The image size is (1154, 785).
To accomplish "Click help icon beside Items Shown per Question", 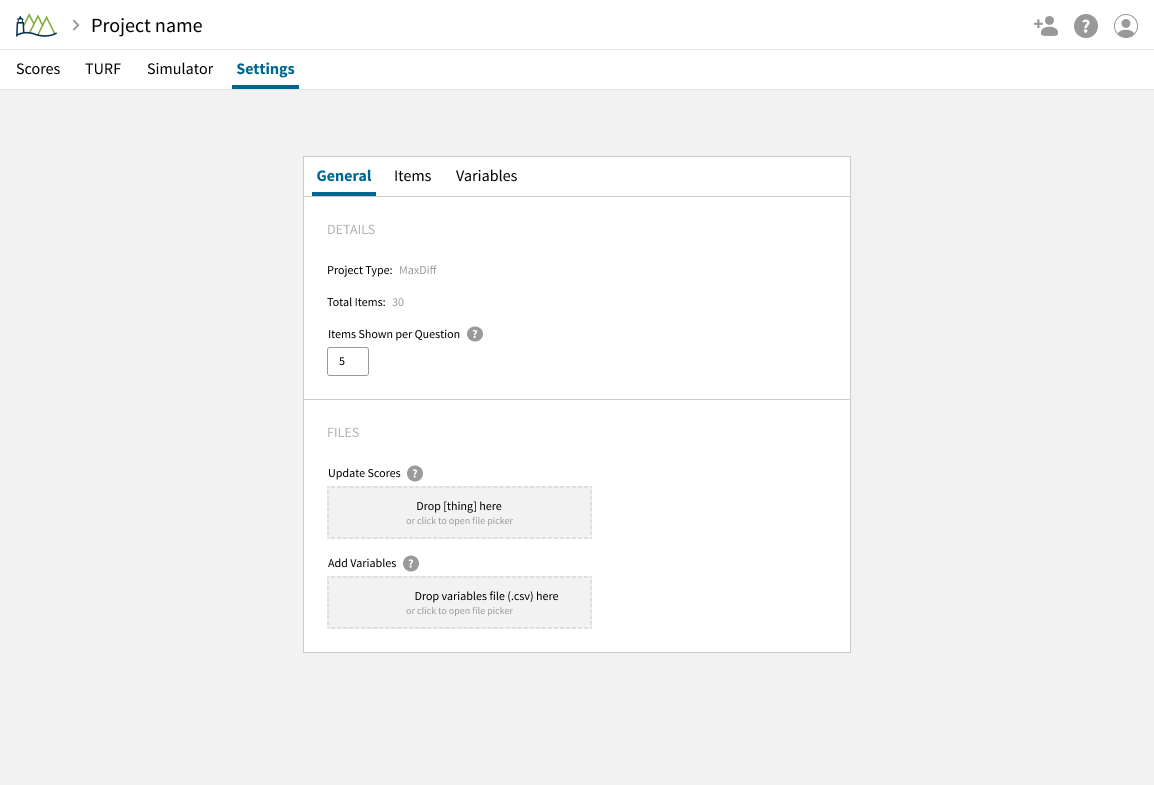I will click(475, 334).
